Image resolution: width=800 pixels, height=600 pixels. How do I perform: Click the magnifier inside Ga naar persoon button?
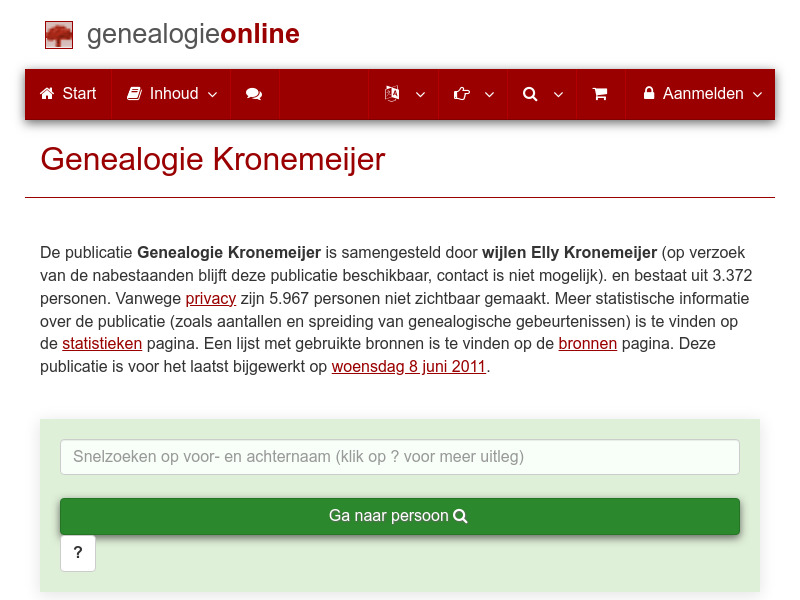(460, 516)
